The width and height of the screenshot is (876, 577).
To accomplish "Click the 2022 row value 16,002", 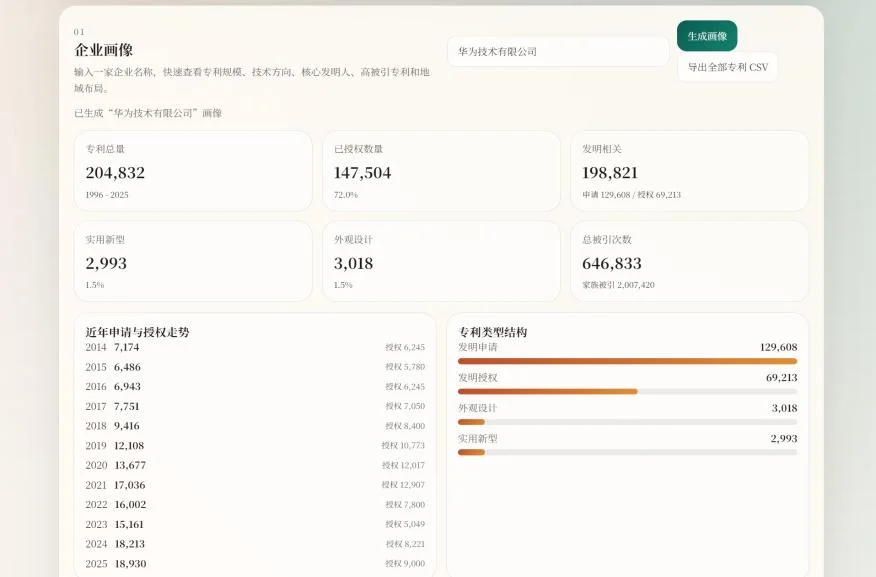I will (130, 504).
